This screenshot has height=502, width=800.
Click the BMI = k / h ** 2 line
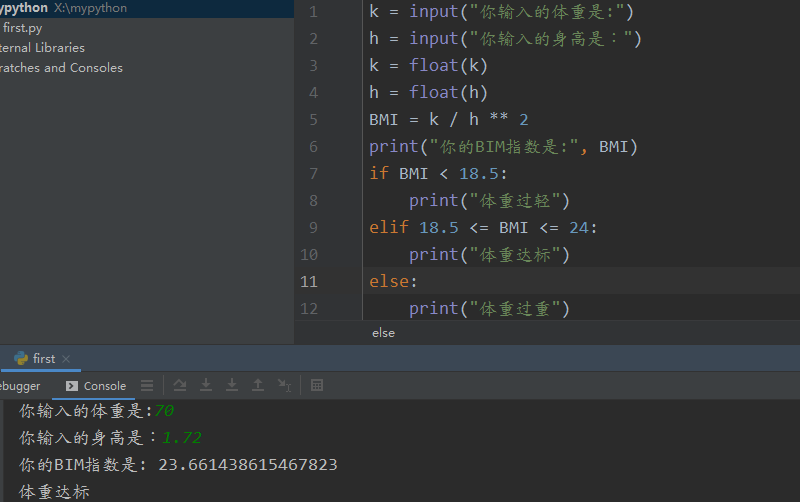[449, 120]
